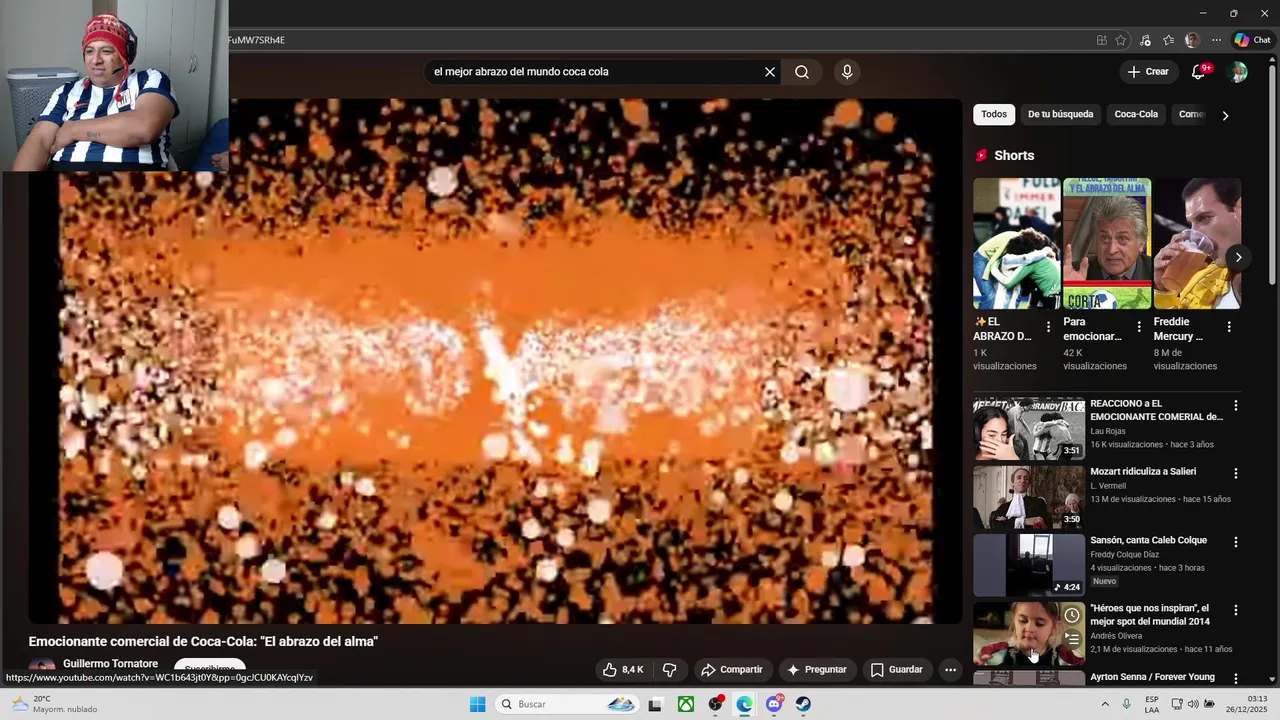Clear the YouTube search box text
The image size is (1280, 720).
pyautogui.click(x=770, y=72)
